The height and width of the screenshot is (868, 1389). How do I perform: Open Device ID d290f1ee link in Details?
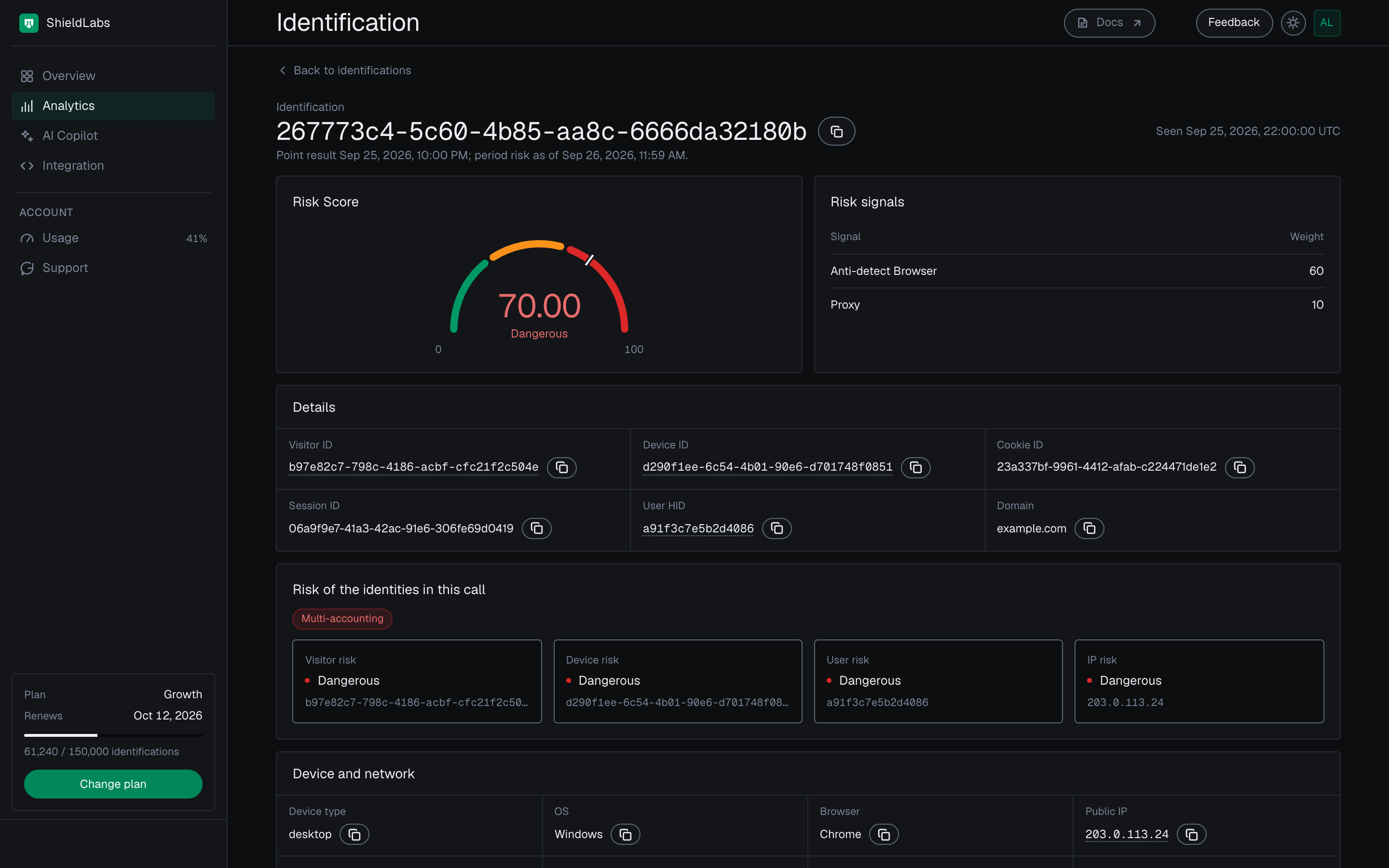click(x=767, y=467)
